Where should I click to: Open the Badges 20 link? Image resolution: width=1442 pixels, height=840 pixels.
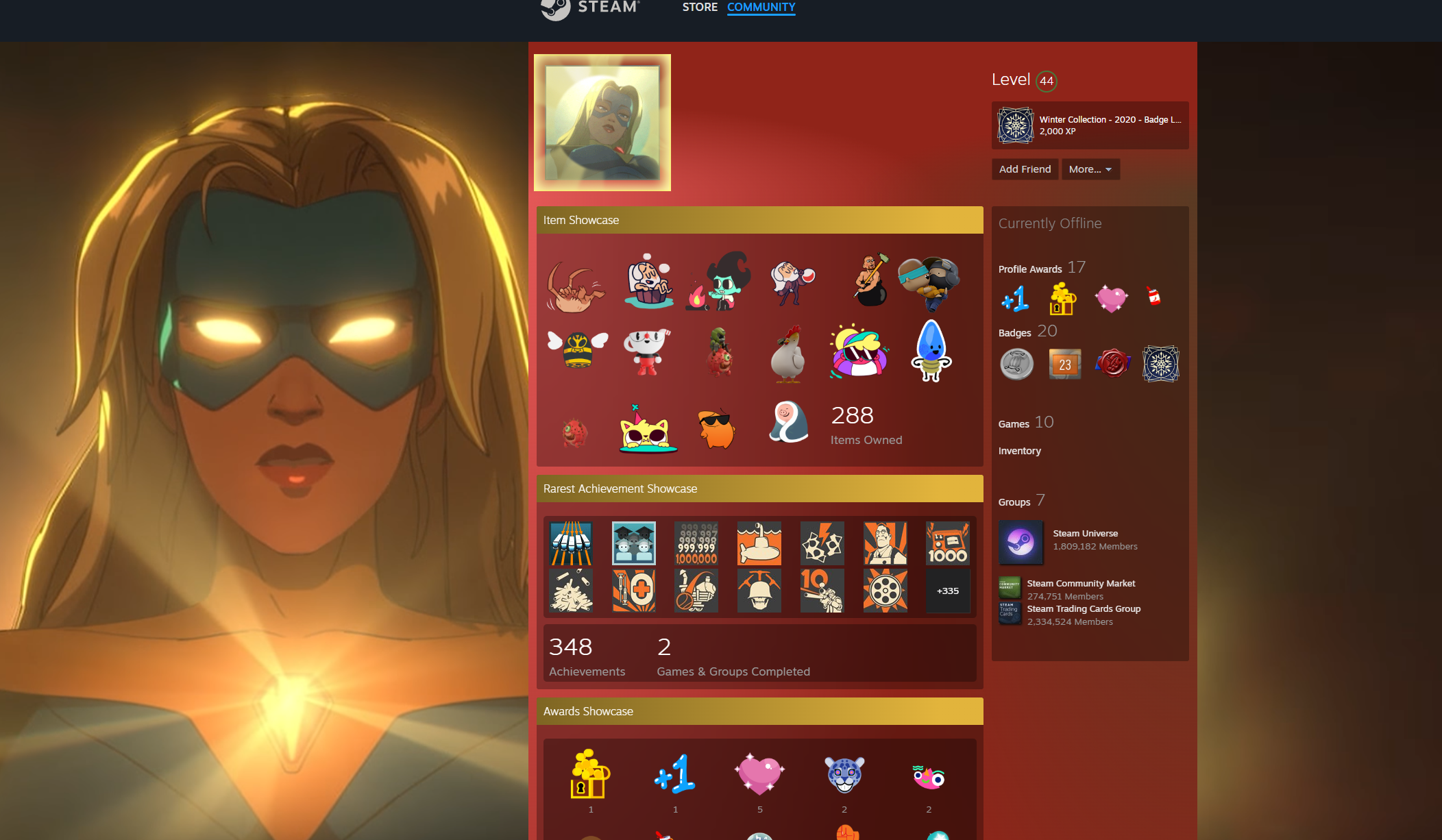coord(1027,331)
